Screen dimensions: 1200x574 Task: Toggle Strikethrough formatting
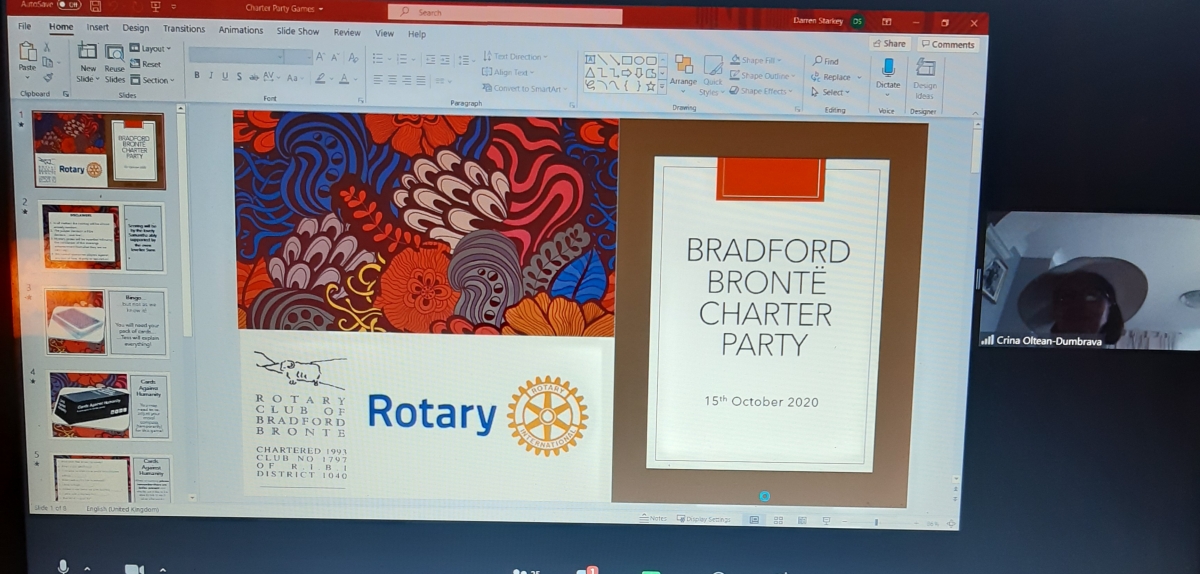pos(253,77)
